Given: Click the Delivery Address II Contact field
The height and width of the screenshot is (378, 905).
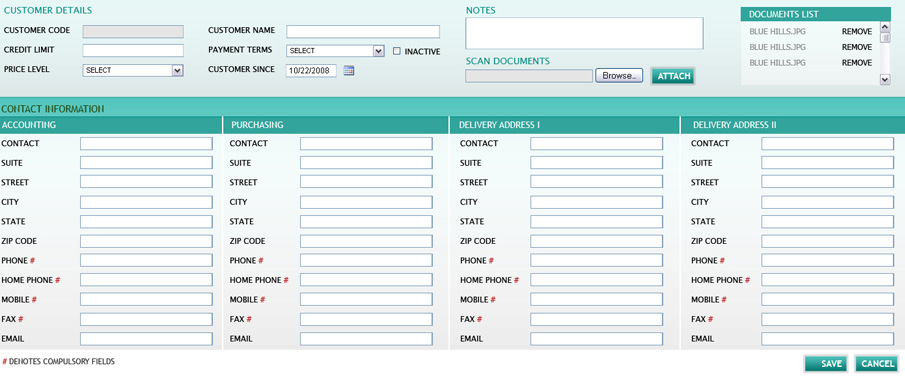Looking at the screenshot, I should click(x=827, y=144).
